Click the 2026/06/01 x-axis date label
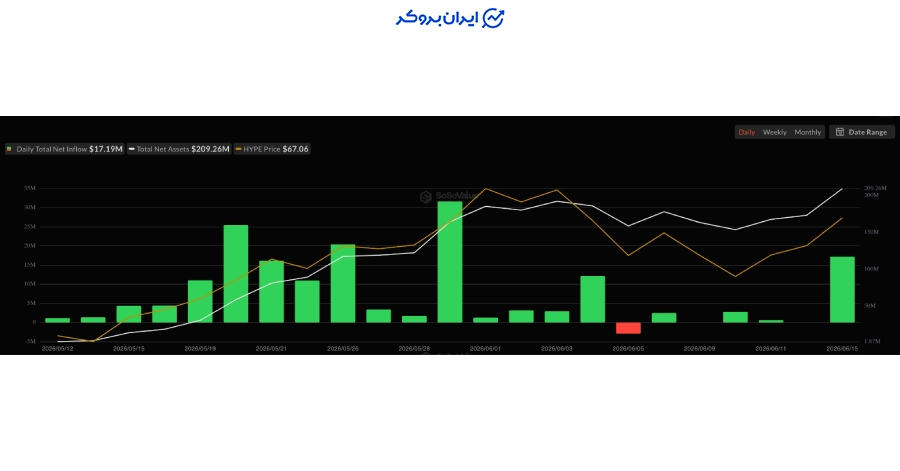 coord(485,348)
